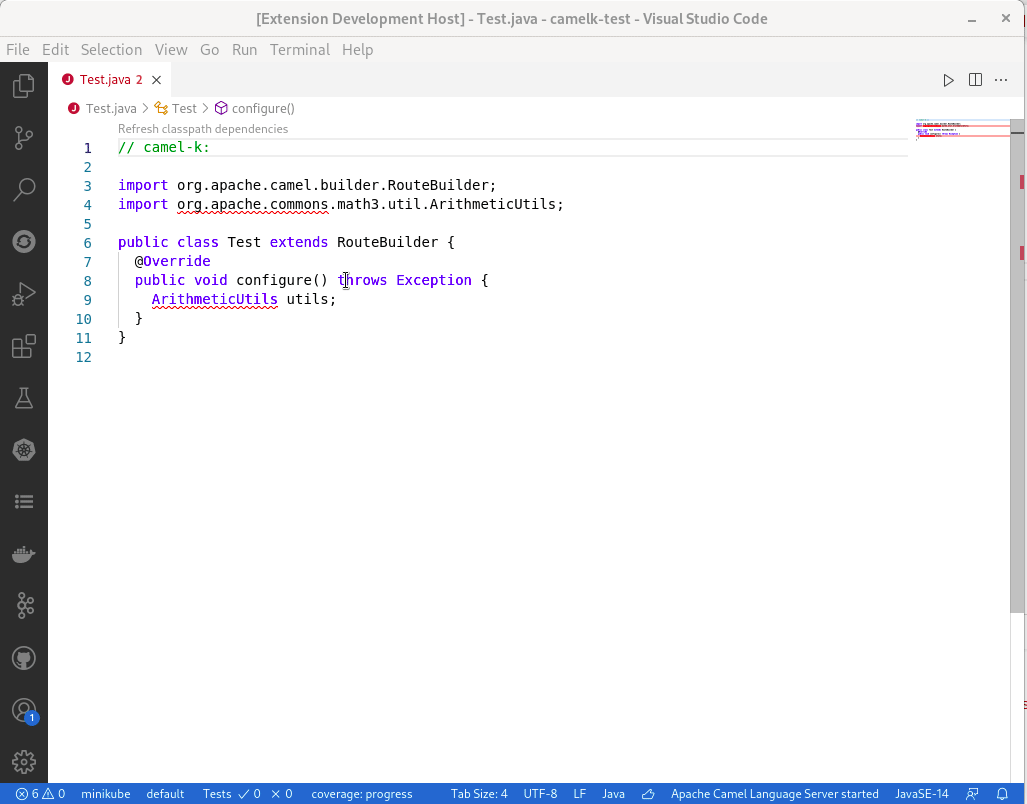Open the Kubernetes view in the sidebar
The width and height of the screenshot is (1027, 804).
(x=24, y=450)
